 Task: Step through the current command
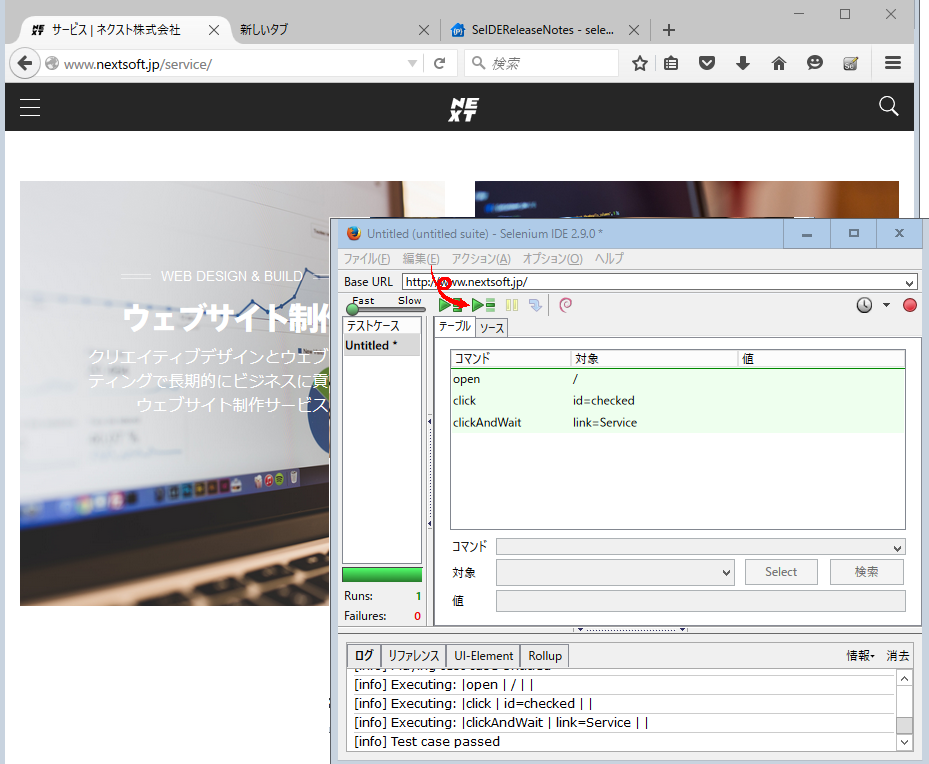pos(535,305)
